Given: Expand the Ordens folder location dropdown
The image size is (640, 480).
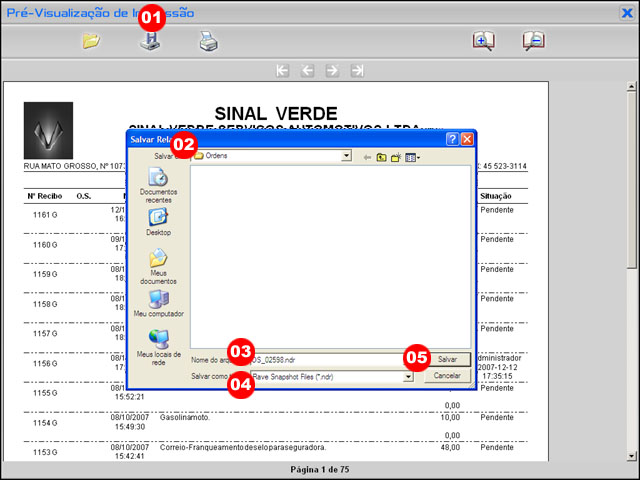Looking at the screenshot, I should (345, 156).
